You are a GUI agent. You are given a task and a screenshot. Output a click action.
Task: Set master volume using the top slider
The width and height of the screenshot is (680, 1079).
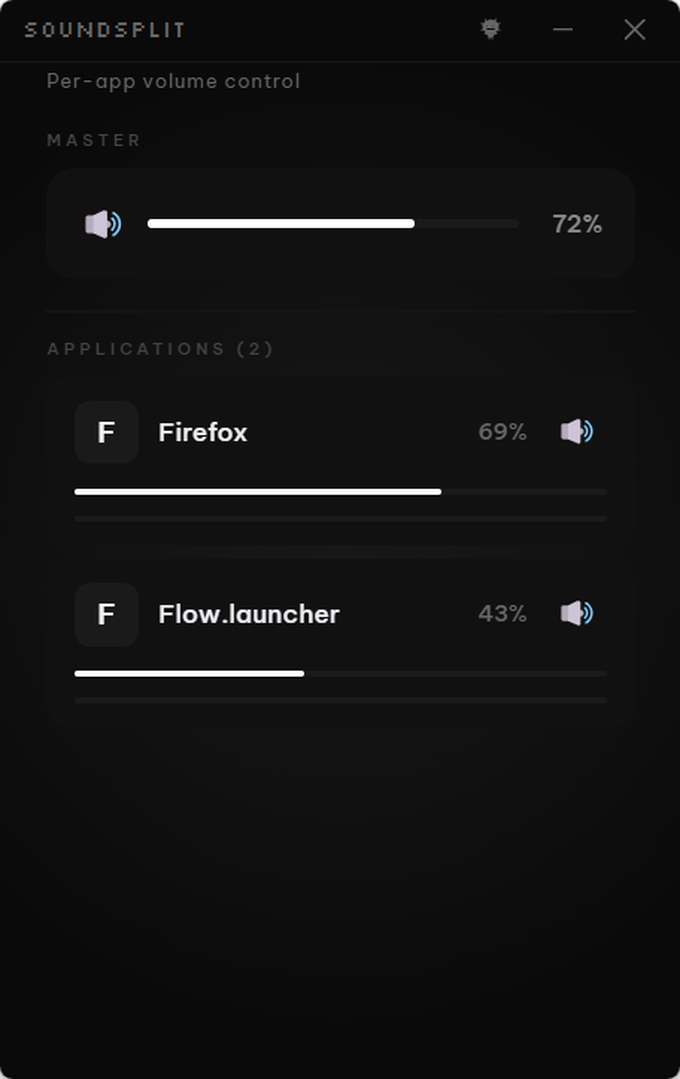tap(333, 223)
